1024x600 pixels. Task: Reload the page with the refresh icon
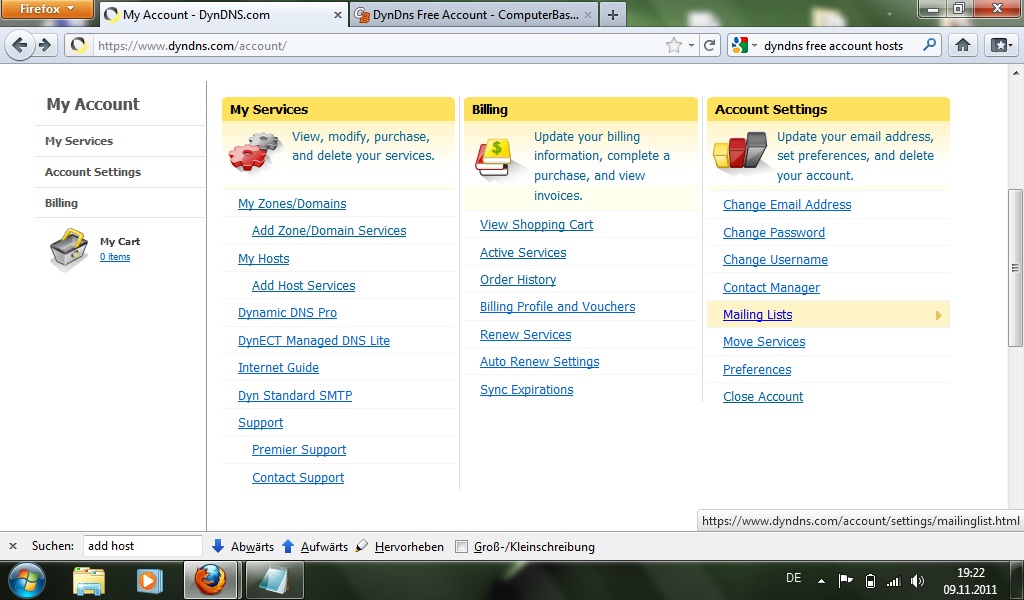point(709,45)
